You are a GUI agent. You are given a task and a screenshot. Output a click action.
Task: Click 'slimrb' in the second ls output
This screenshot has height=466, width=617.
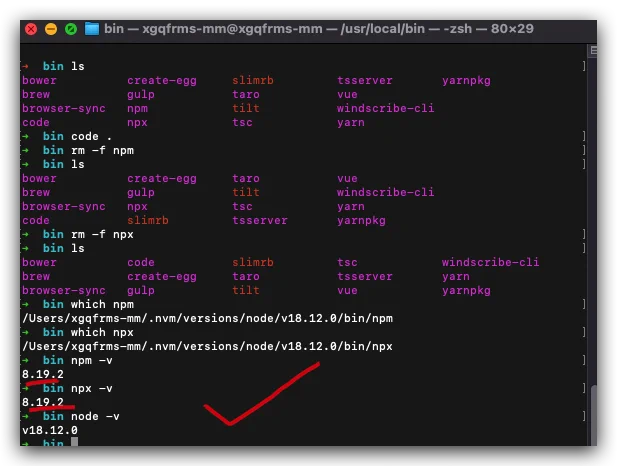pos(148,220)
